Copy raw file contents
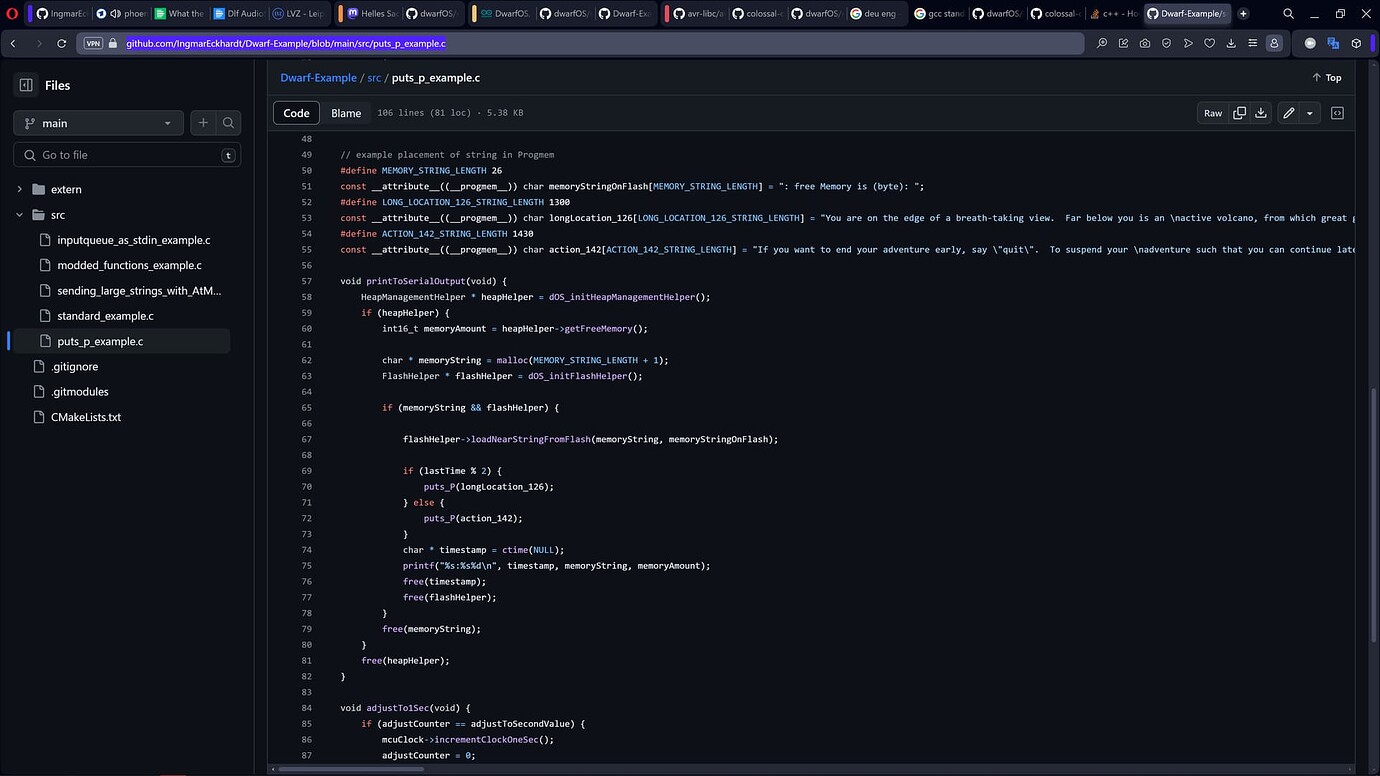The height and width of the screenshot is (776, 1380). pos(1239,113)
